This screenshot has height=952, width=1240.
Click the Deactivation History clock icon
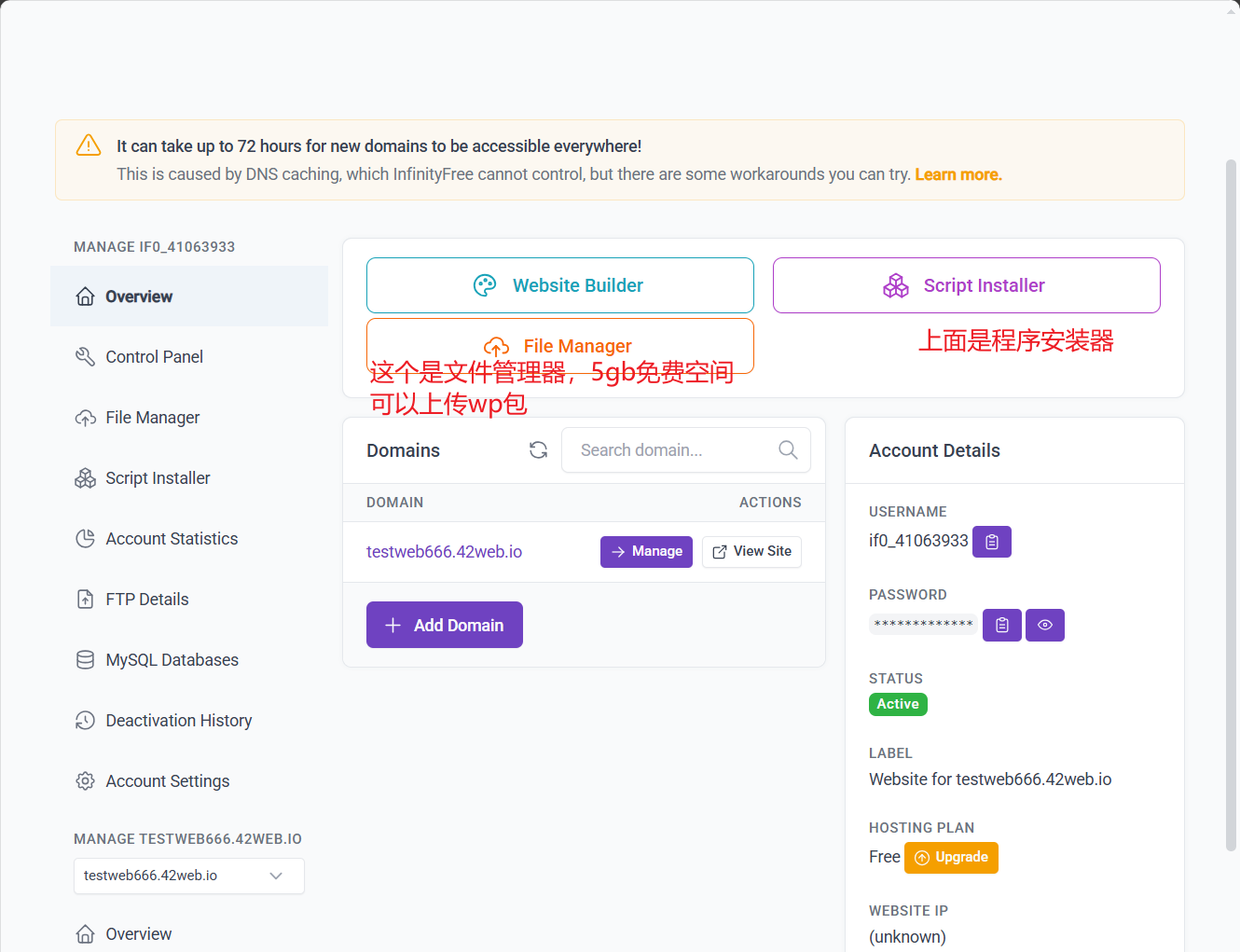[85, 721]
